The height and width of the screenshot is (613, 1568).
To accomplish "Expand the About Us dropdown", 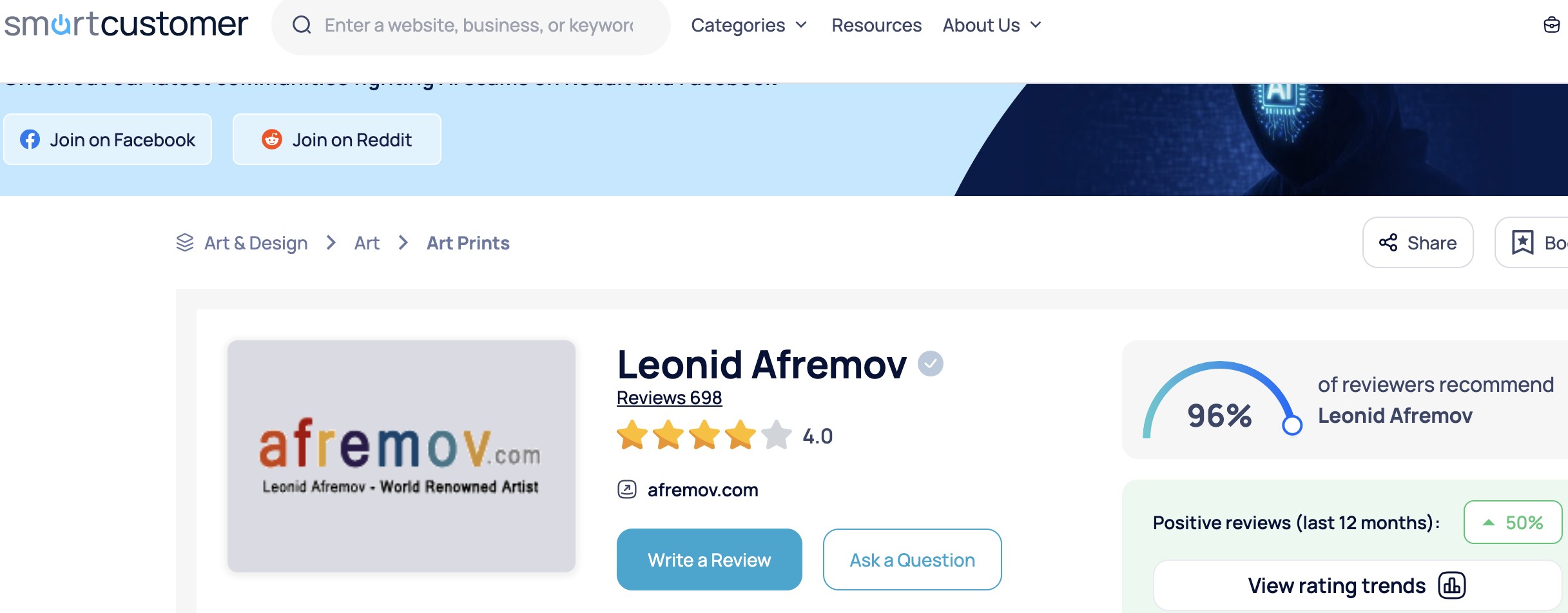I will (x=992, y=25).
